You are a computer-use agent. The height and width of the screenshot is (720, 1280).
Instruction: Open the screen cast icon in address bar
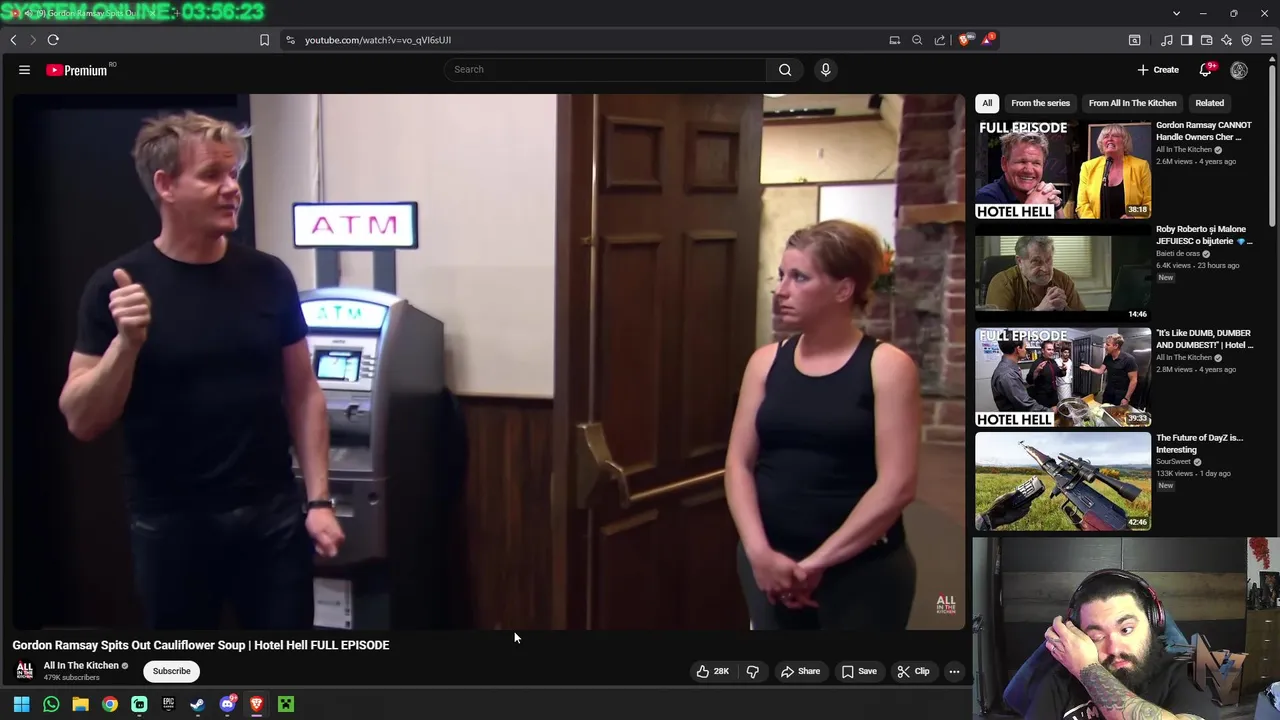coord(894,40)
